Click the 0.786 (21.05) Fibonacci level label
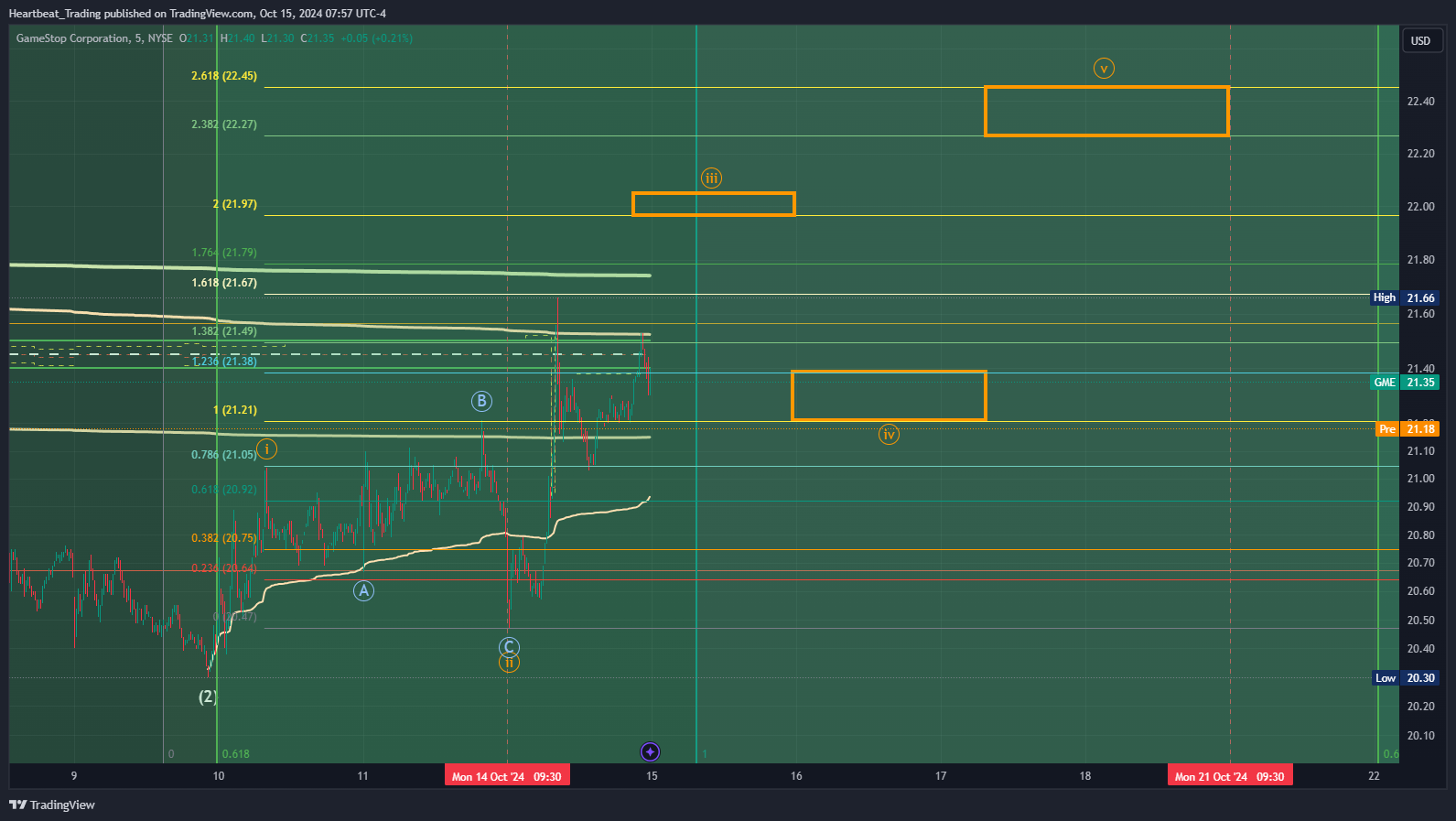This screenshot has width=1456, height=821. click(224, 455)
